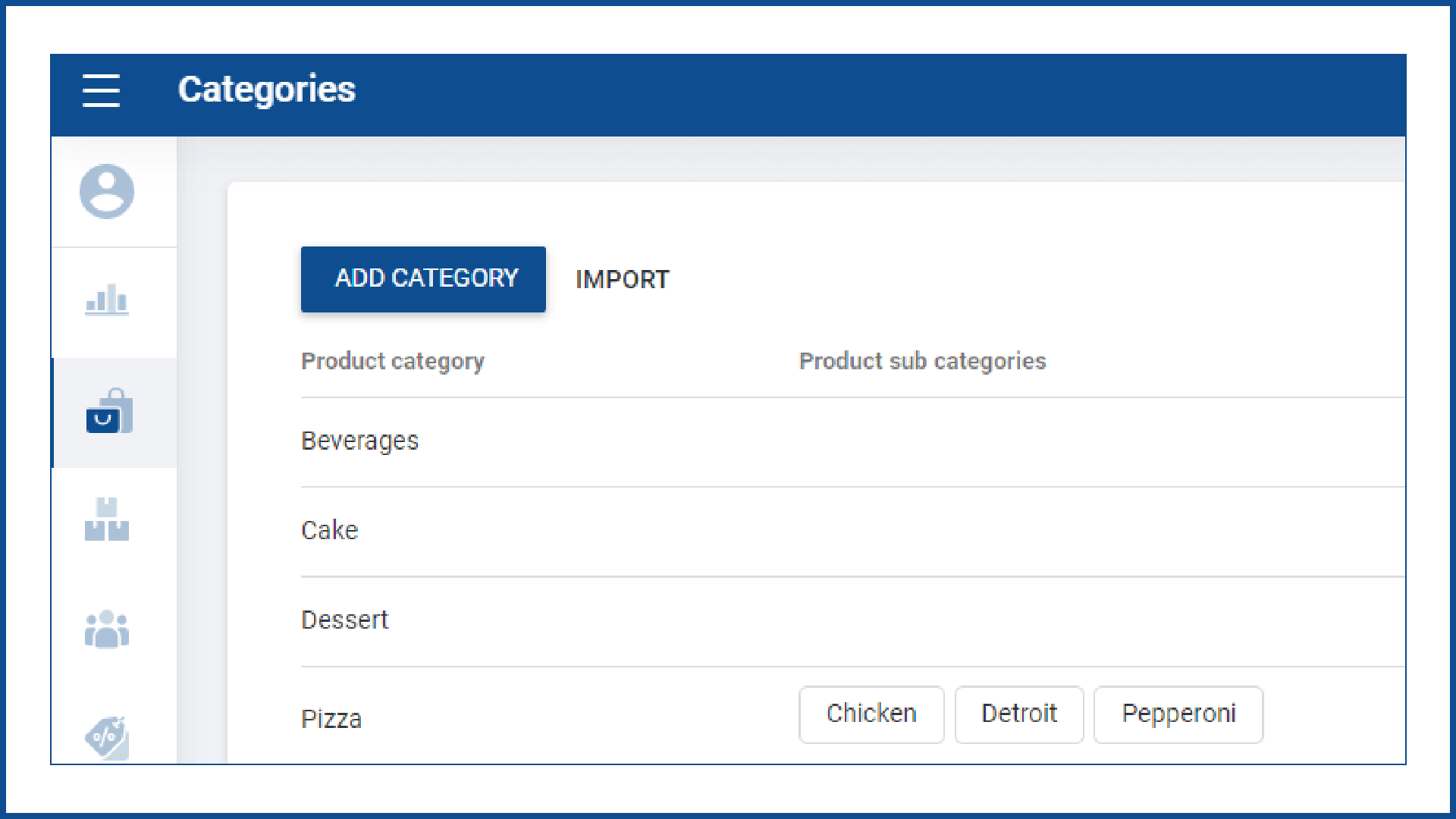Click the IMPORT button
1456x819 pixels.
pos(622,280)
